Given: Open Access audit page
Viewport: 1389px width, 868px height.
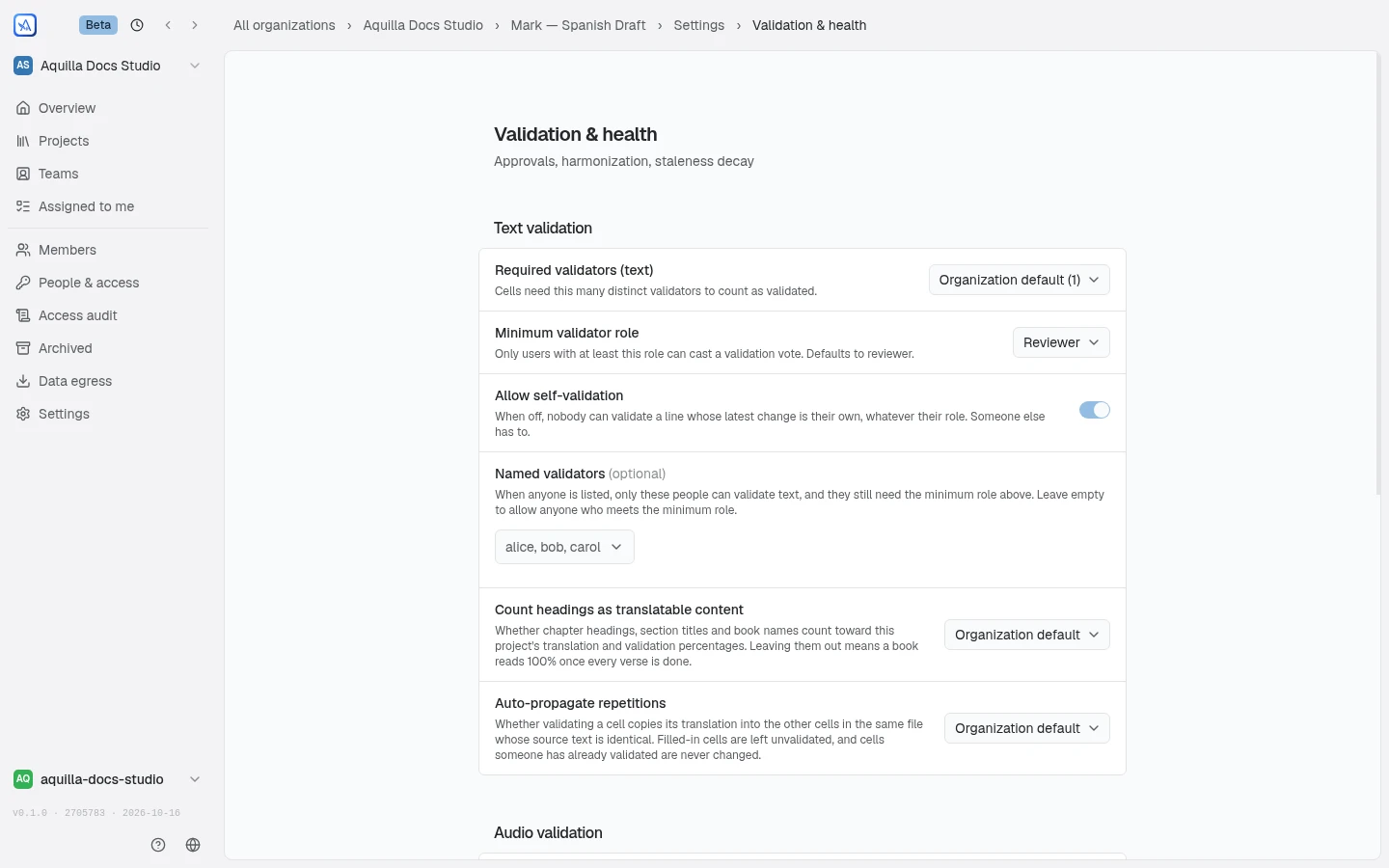Looking at the screenshot, I should (x=108, y=315).
